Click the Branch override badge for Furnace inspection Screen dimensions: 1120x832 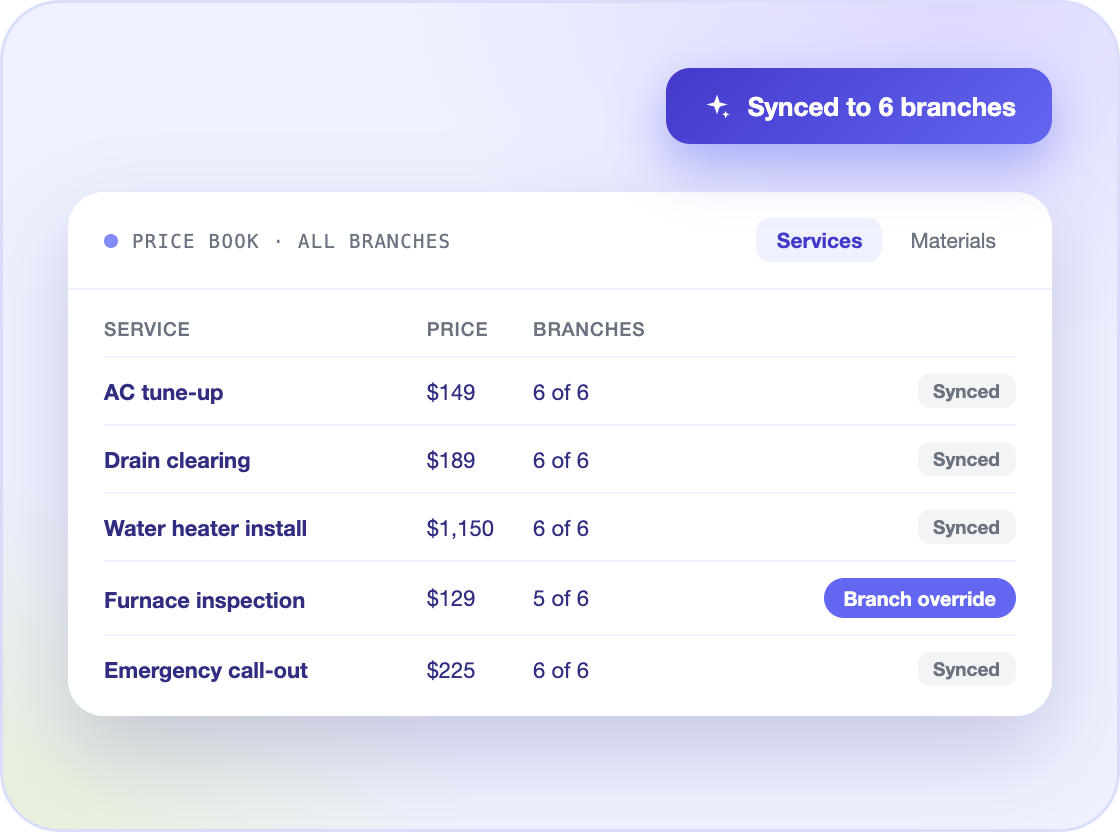click(920, 598)
